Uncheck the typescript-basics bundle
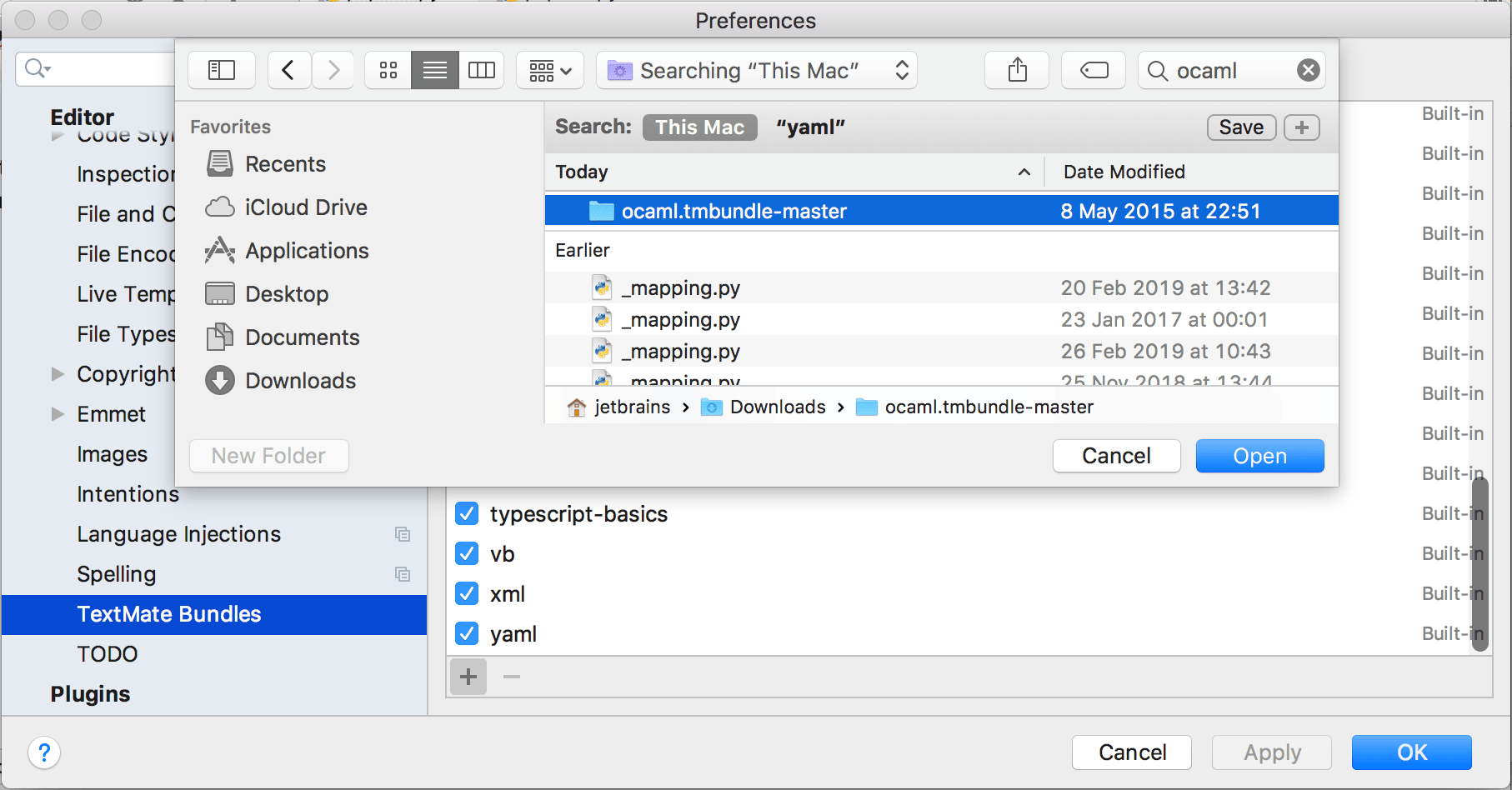Image resolution: width=1512 pixels, height=790 pixels. [468, 514]
